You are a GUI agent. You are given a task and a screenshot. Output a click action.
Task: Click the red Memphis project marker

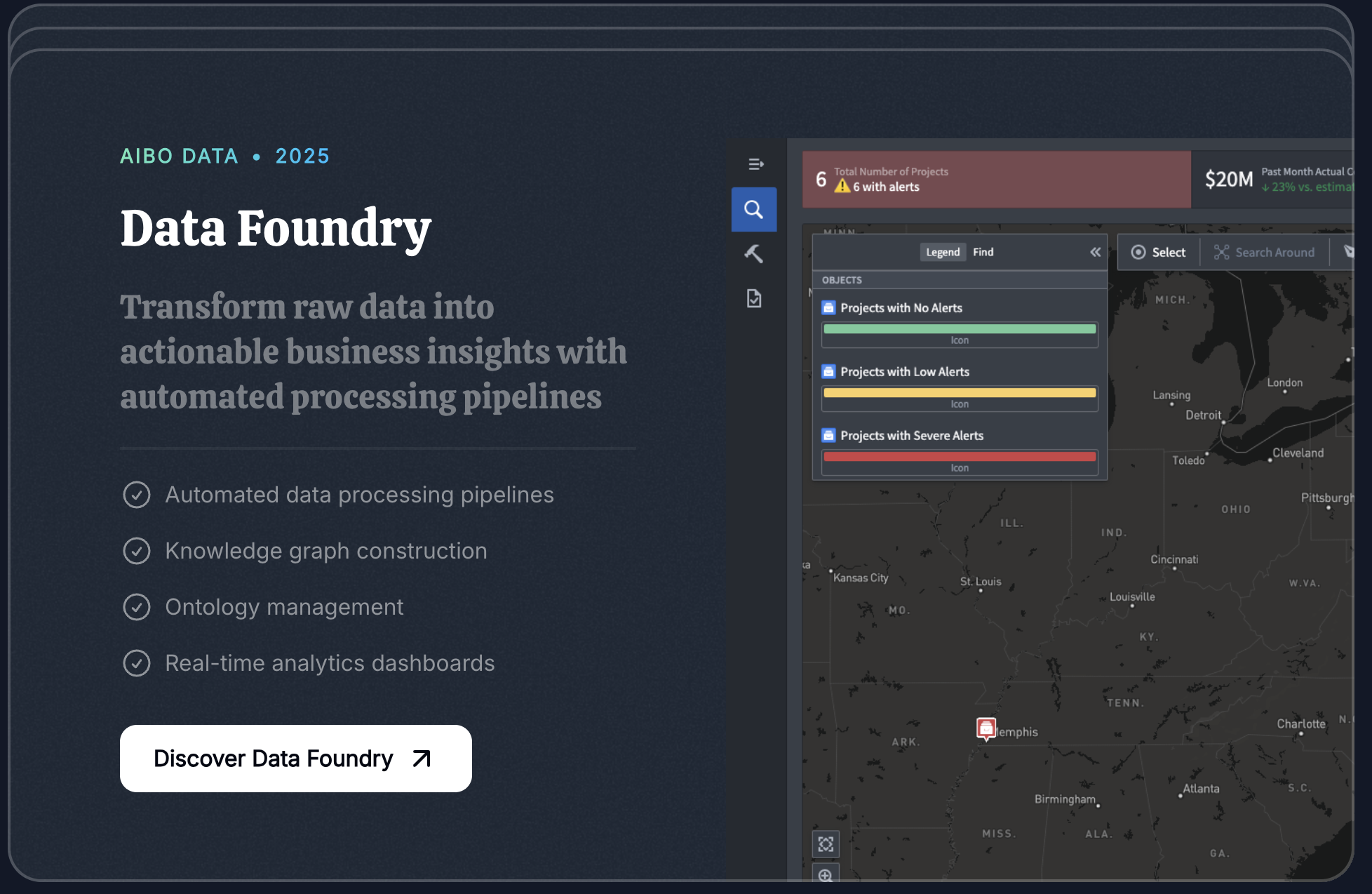(986, 728)
